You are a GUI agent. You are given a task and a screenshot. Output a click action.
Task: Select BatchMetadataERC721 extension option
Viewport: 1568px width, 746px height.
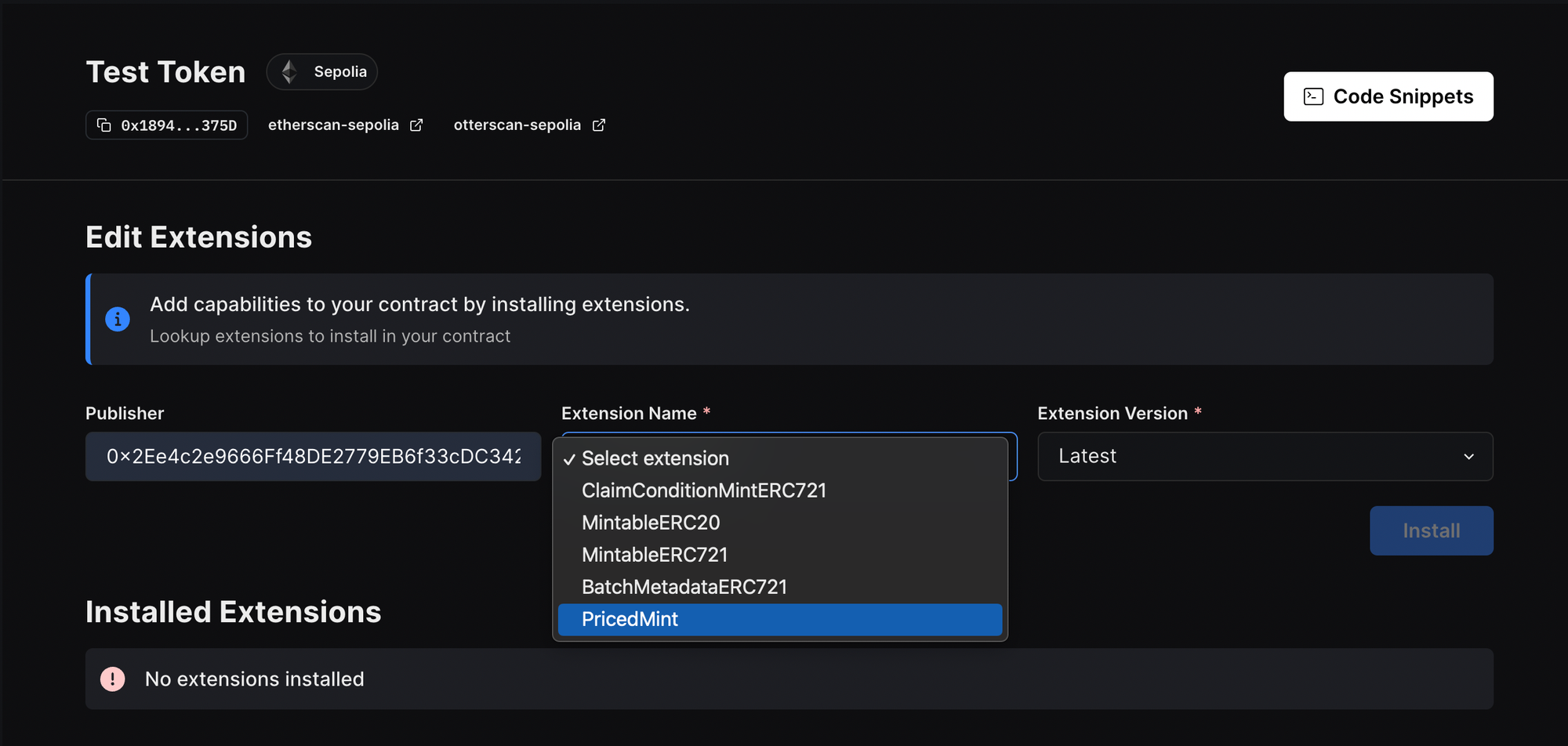pyautogui.click(x=684, y=587)
